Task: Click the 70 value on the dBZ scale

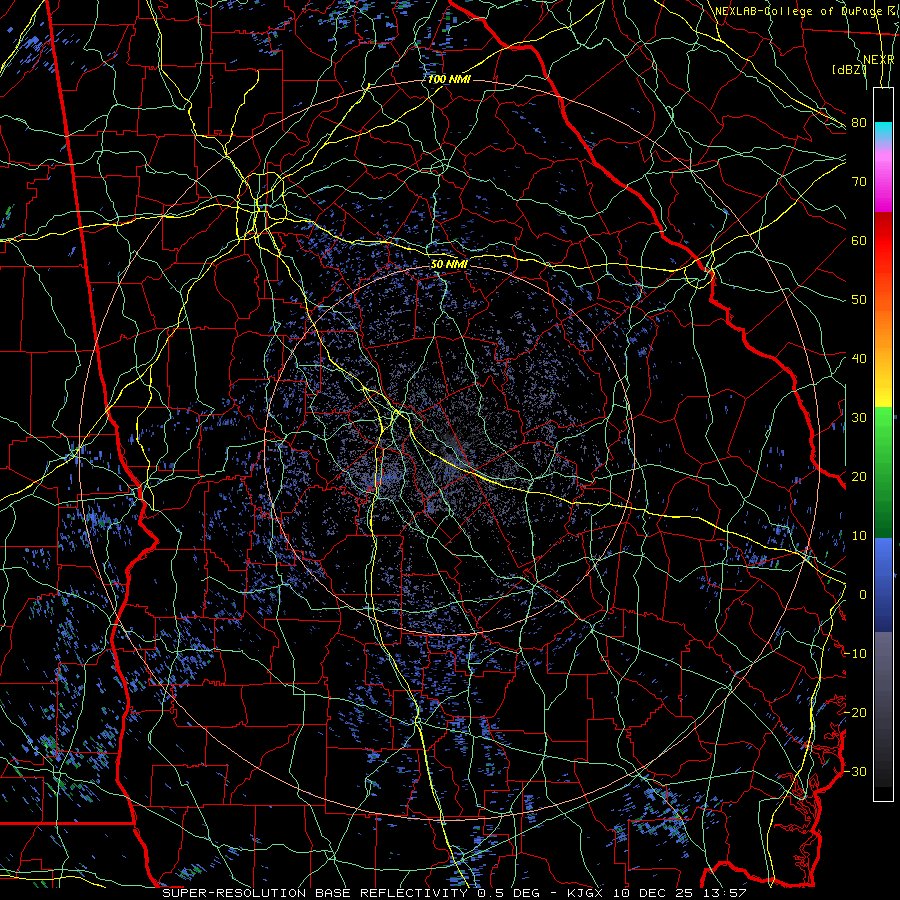Action: [x=859, y=181]
